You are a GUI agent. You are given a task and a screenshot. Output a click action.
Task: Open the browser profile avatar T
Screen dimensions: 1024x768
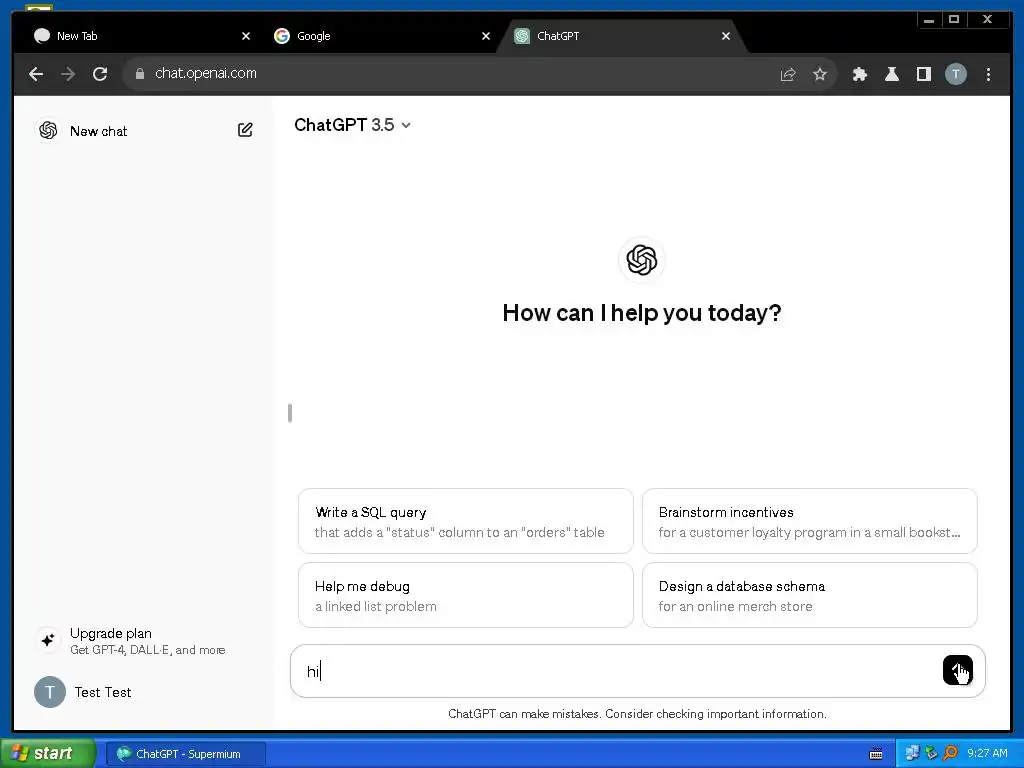(955, 74)
